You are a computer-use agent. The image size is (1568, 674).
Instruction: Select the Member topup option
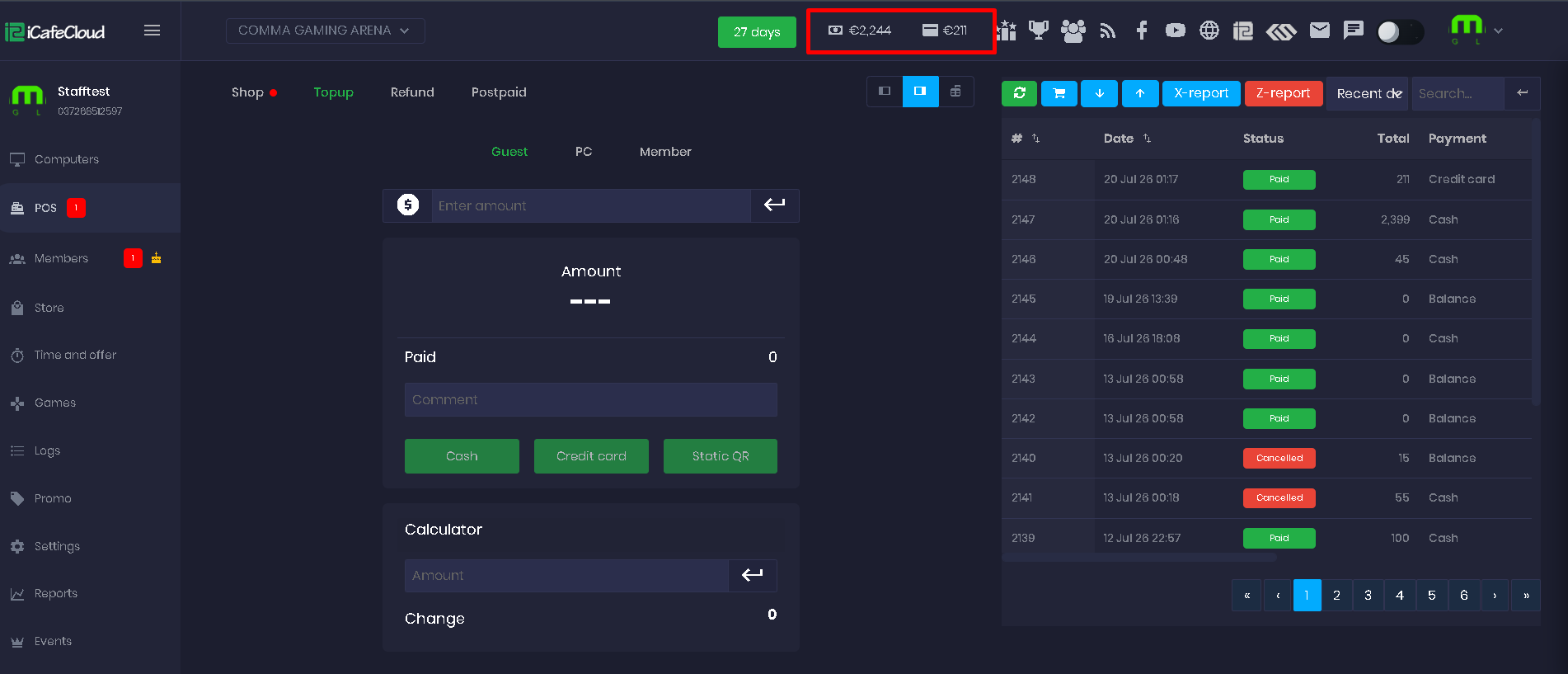[x=665, y=152]
